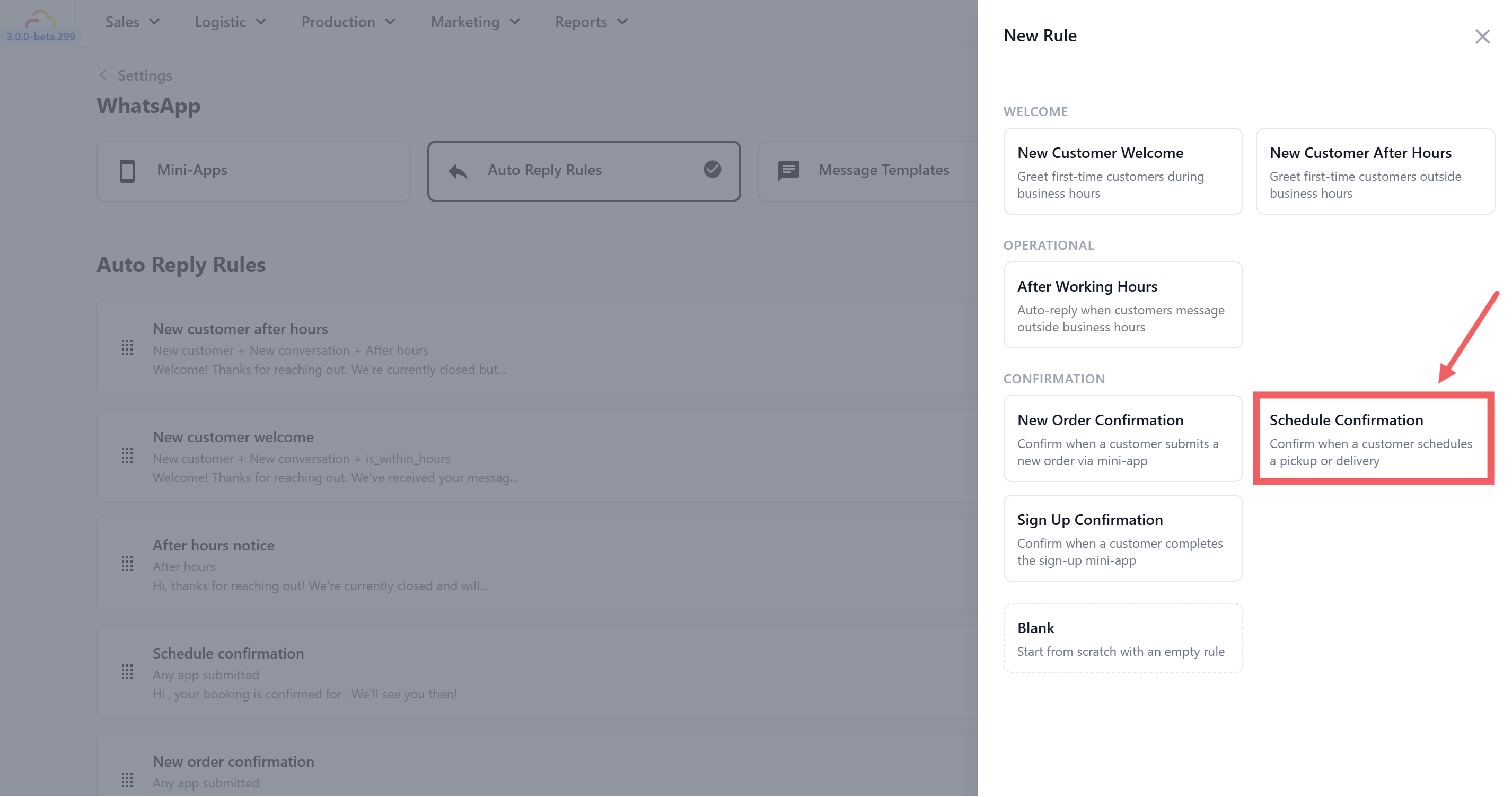Choose the Schedule Confirmation template
This screenshot has width=1512, height=797.
(1373, 439)
